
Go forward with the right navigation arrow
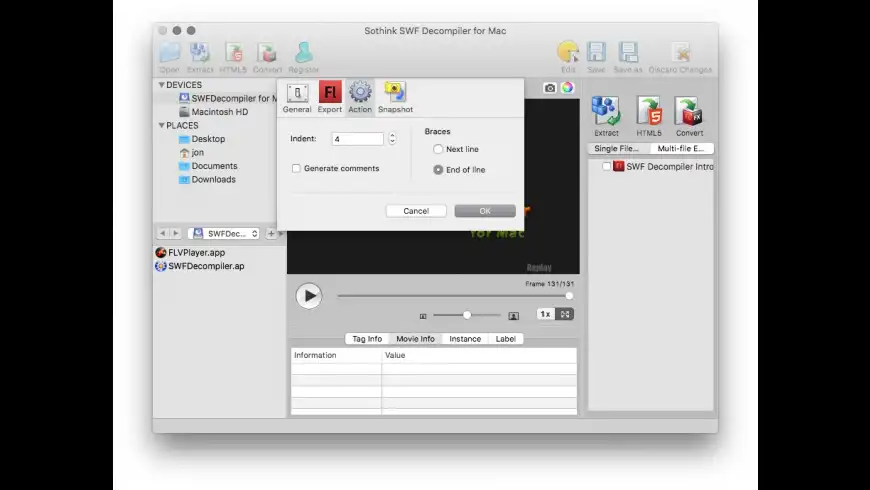click(x=175, y=234)
